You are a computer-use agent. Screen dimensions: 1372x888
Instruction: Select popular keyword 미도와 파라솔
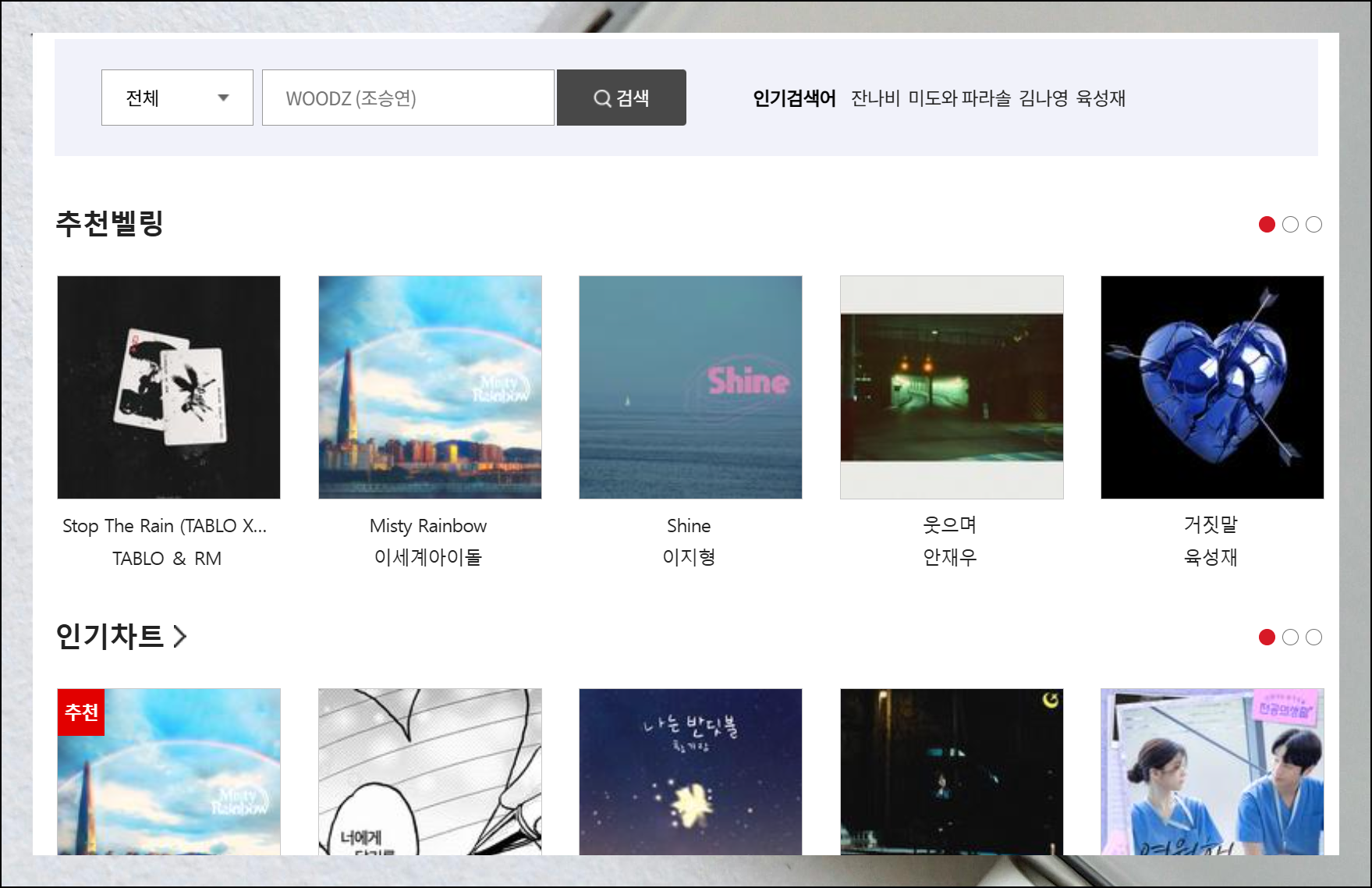[959, 98]
